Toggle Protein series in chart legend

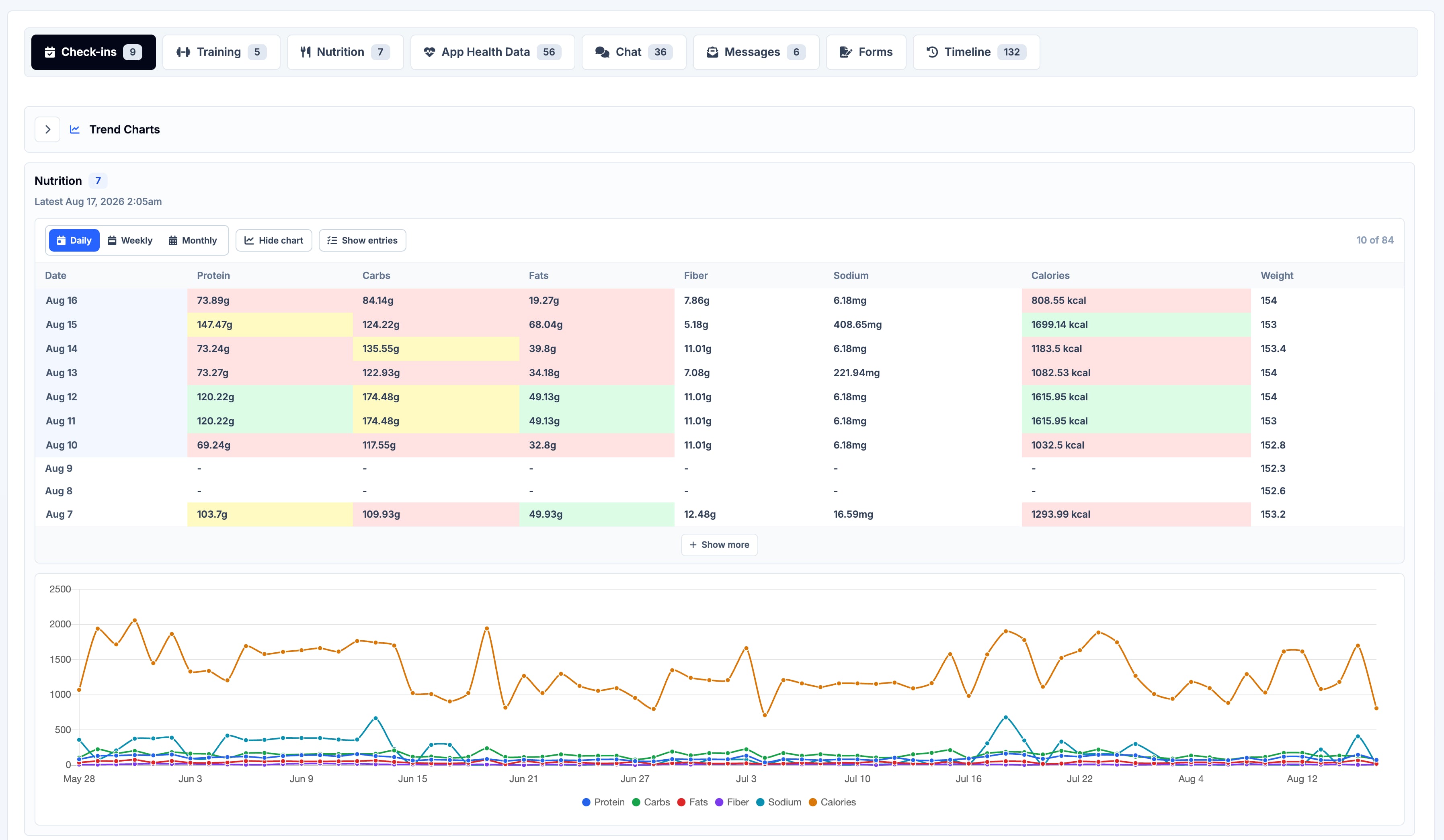[x=603, y=802]
